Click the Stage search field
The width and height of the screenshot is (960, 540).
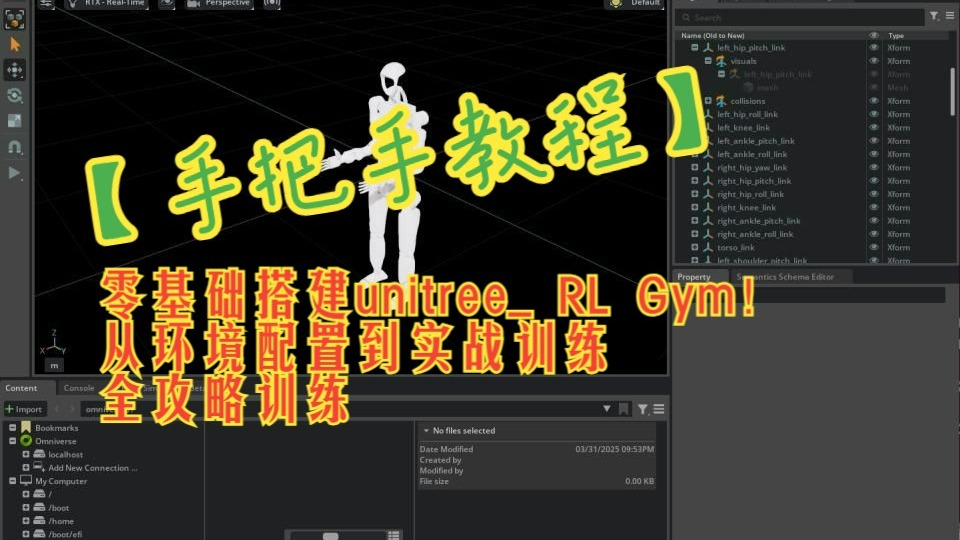799,18
